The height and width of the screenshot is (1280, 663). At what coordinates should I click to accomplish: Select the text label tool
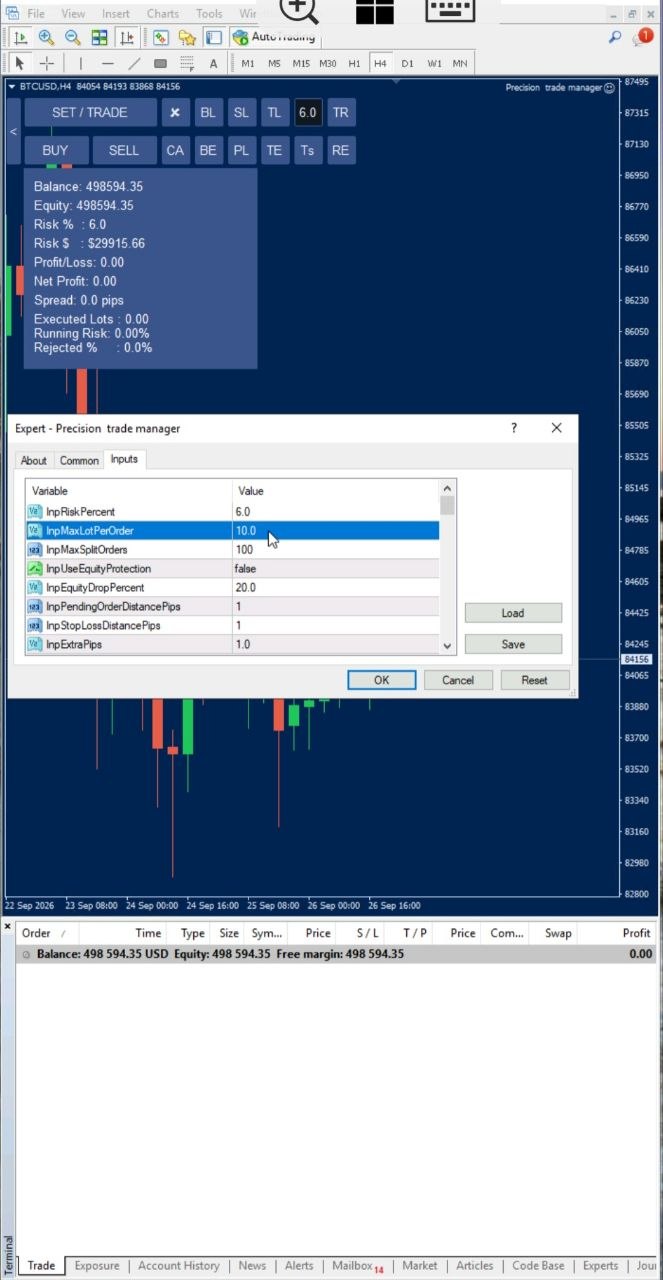213,63
